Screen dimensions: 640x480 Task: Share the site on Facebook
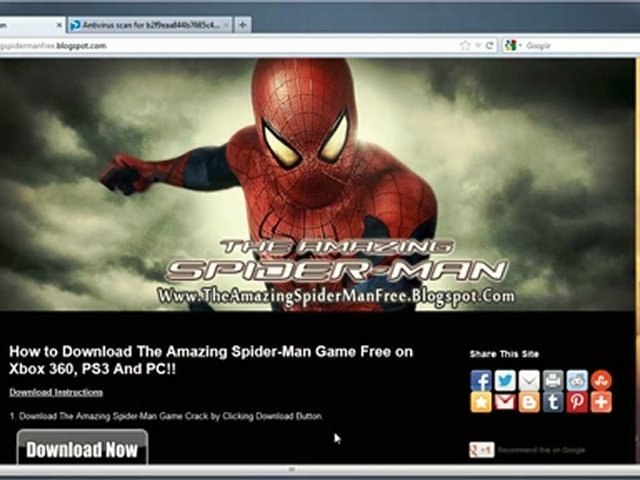[x=481, y=380]
